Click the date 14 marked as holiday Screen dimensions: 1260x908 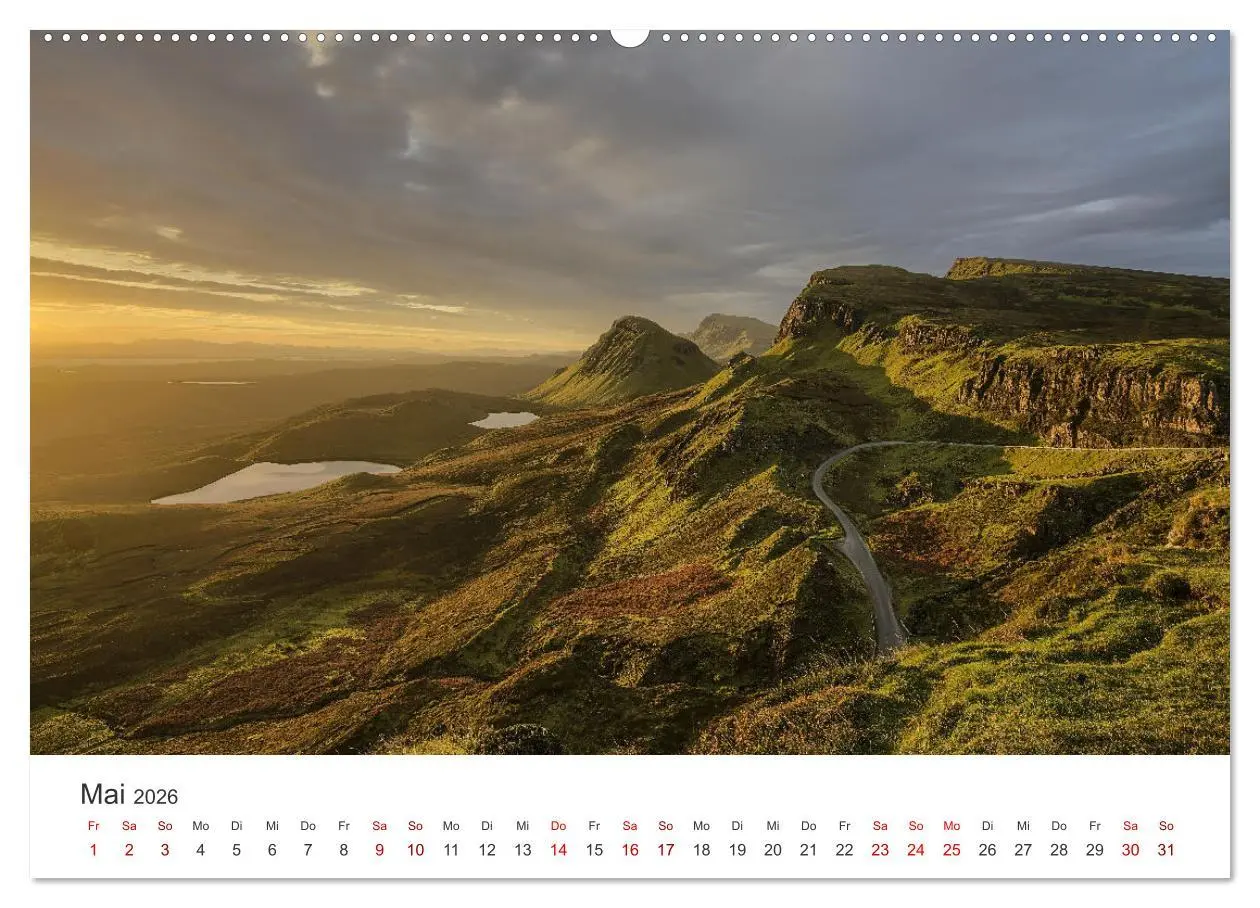558,851
